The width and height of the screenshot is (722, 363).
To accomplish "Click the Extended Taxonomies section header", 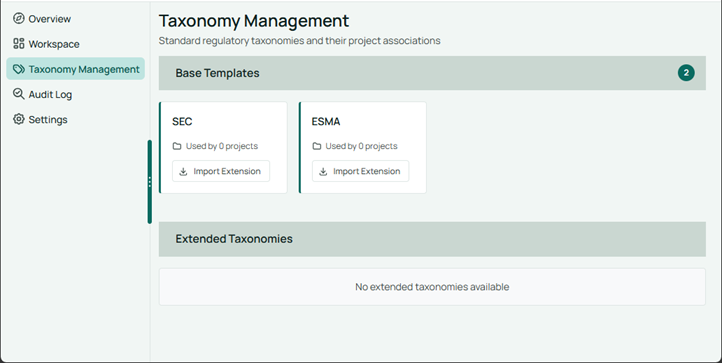I will tap(432, 239).
